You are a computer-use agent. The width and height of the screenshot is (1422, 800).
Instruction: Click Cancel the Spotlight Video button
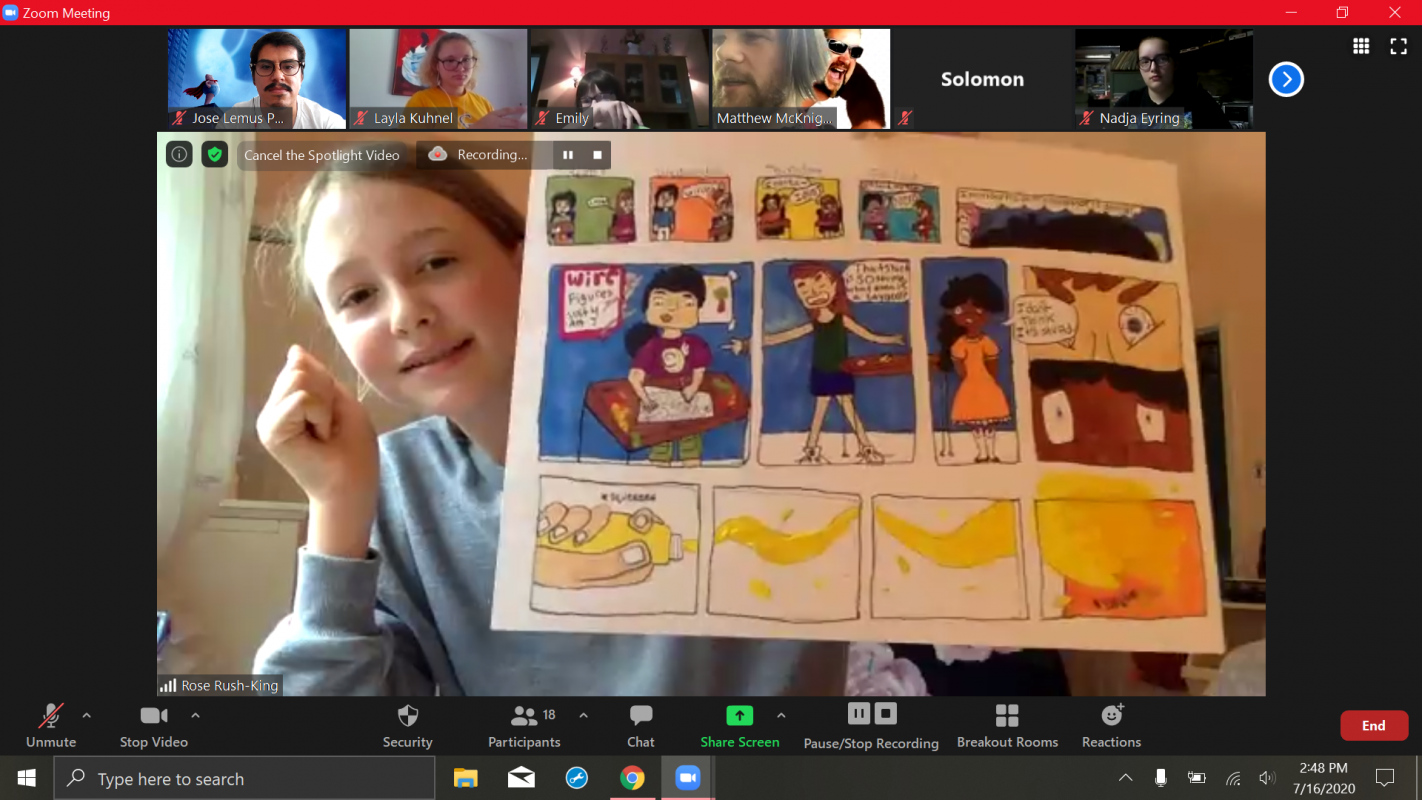pyautogui.click(x=322, y=155)
